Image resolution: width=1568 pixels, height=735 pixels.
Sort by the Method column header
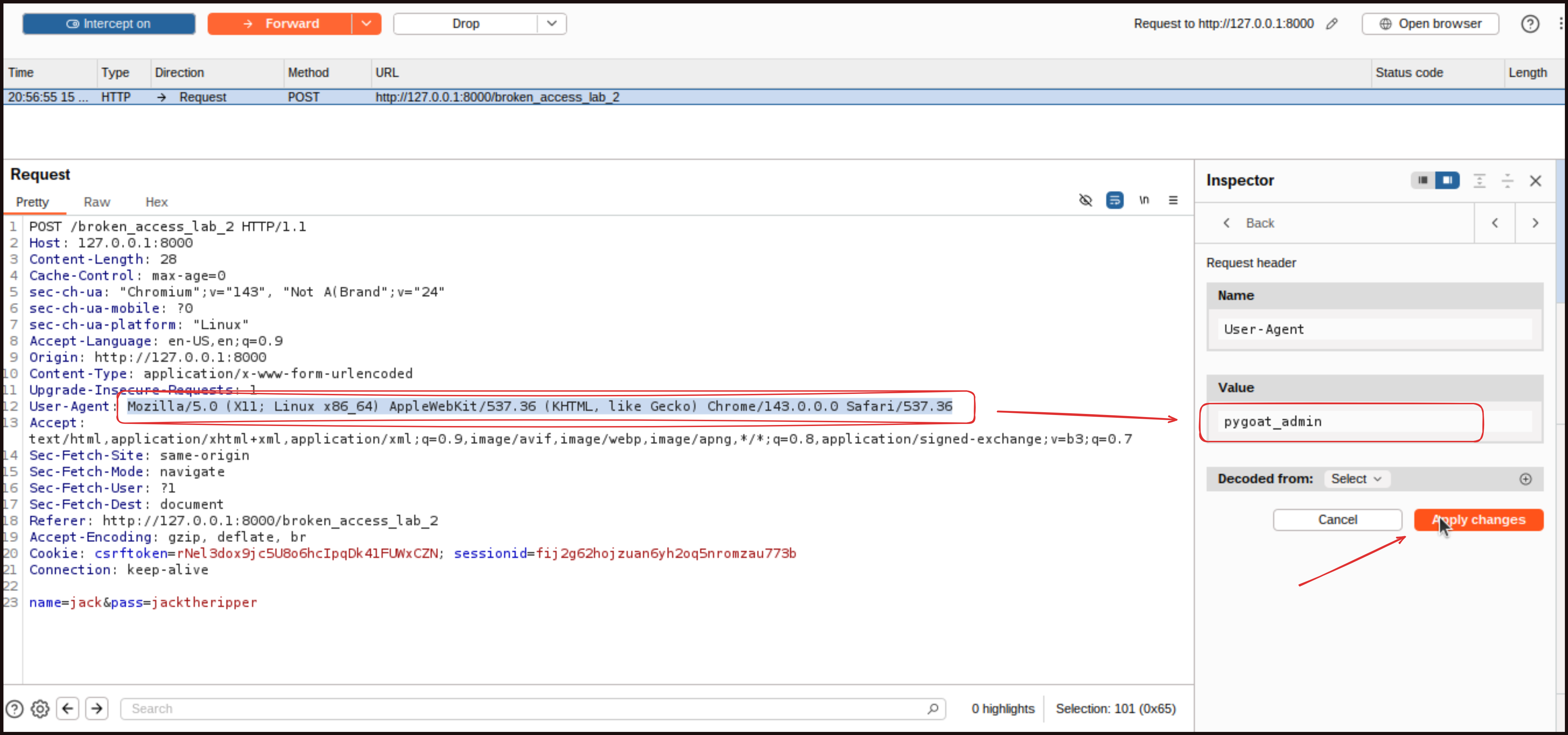click(x=328, y=72)
